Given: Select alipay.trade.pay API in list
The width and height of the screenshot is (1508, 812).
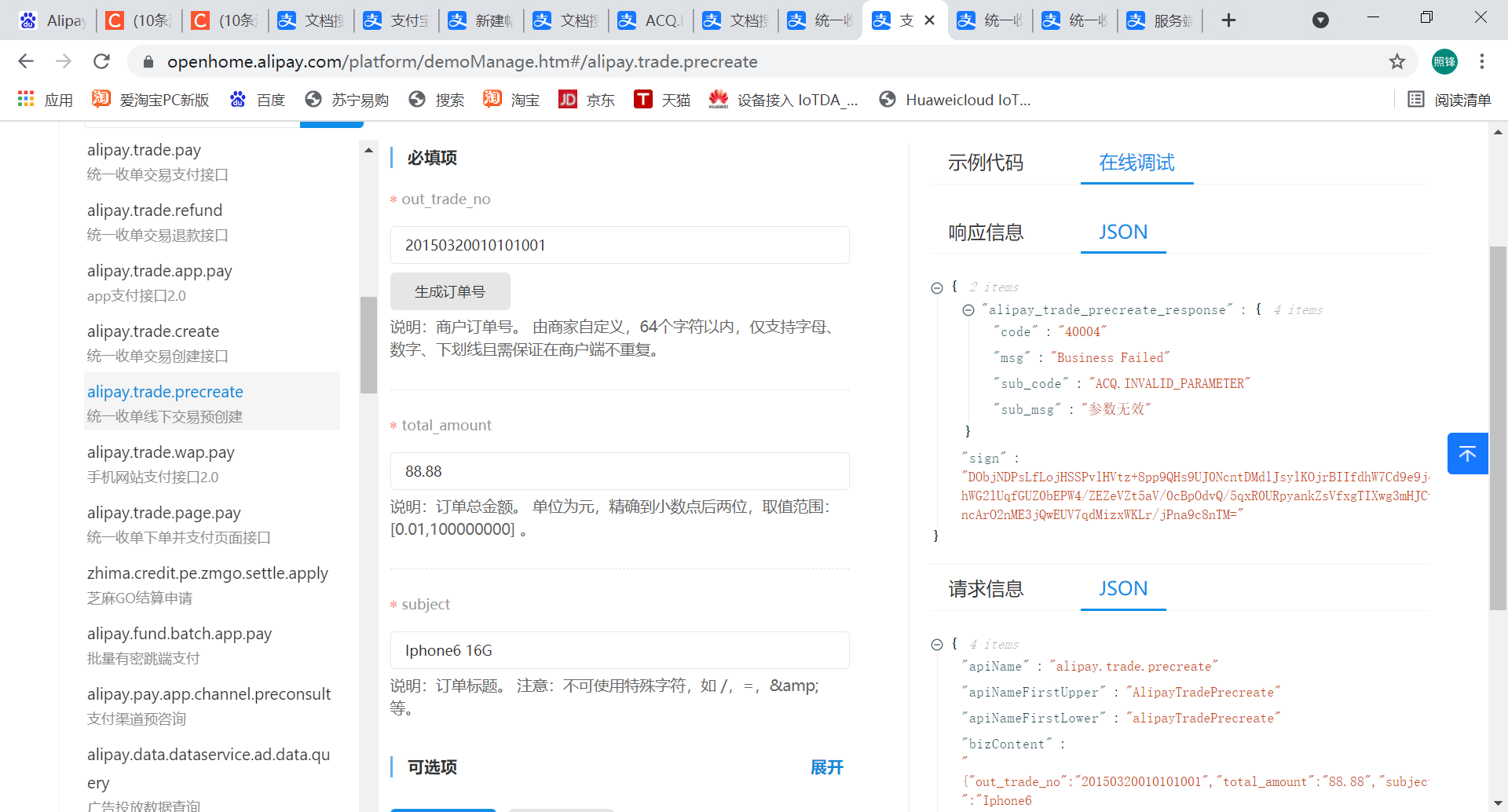Looking at the screenshot, I should [212, 162].
